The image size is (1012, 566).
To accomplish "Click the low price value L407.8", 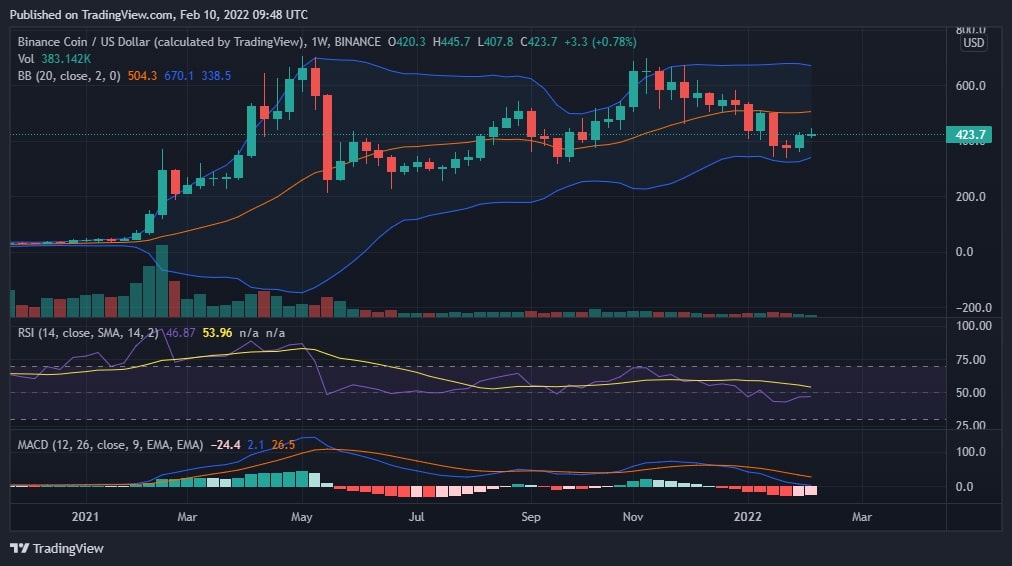I will point(495,42).
